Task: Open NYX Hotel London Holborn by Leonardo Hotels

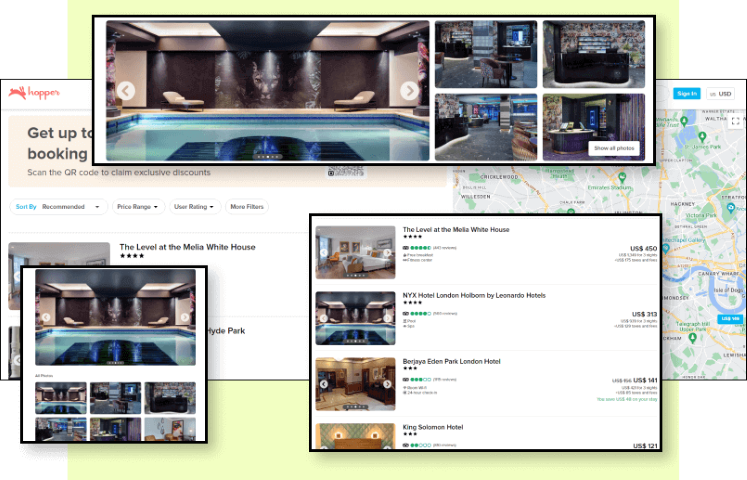Action: [474, 295]
